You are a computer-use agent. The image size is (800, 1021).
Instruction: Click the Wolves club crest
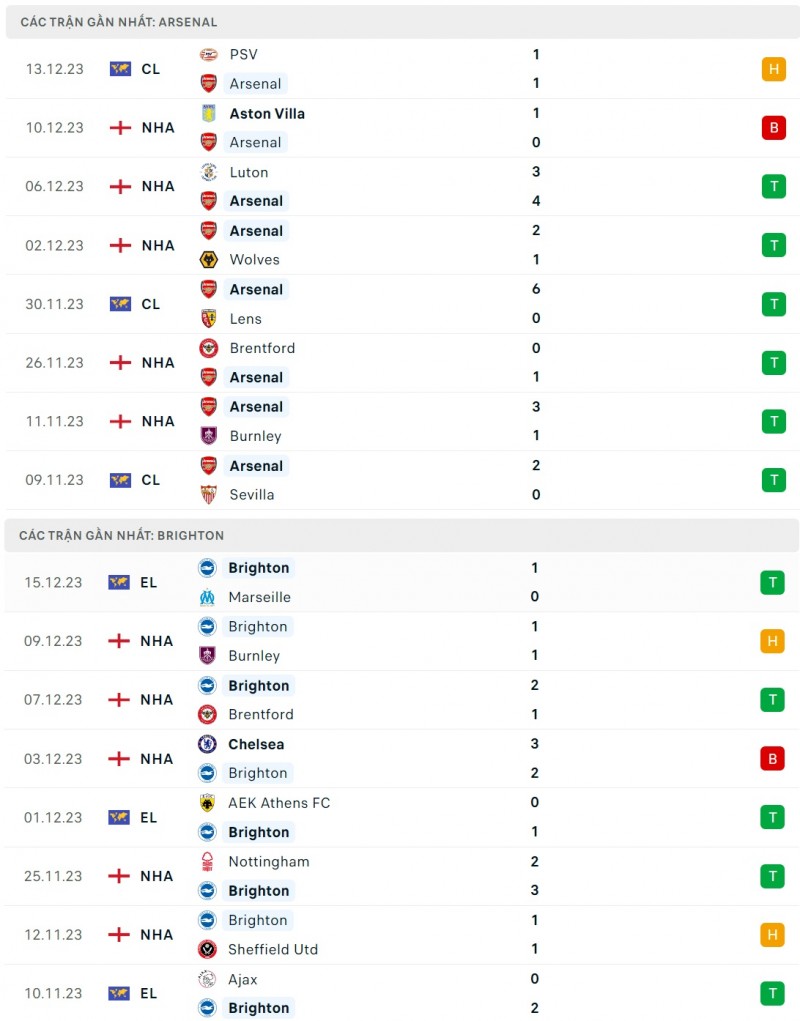click(x=208, y=260)
